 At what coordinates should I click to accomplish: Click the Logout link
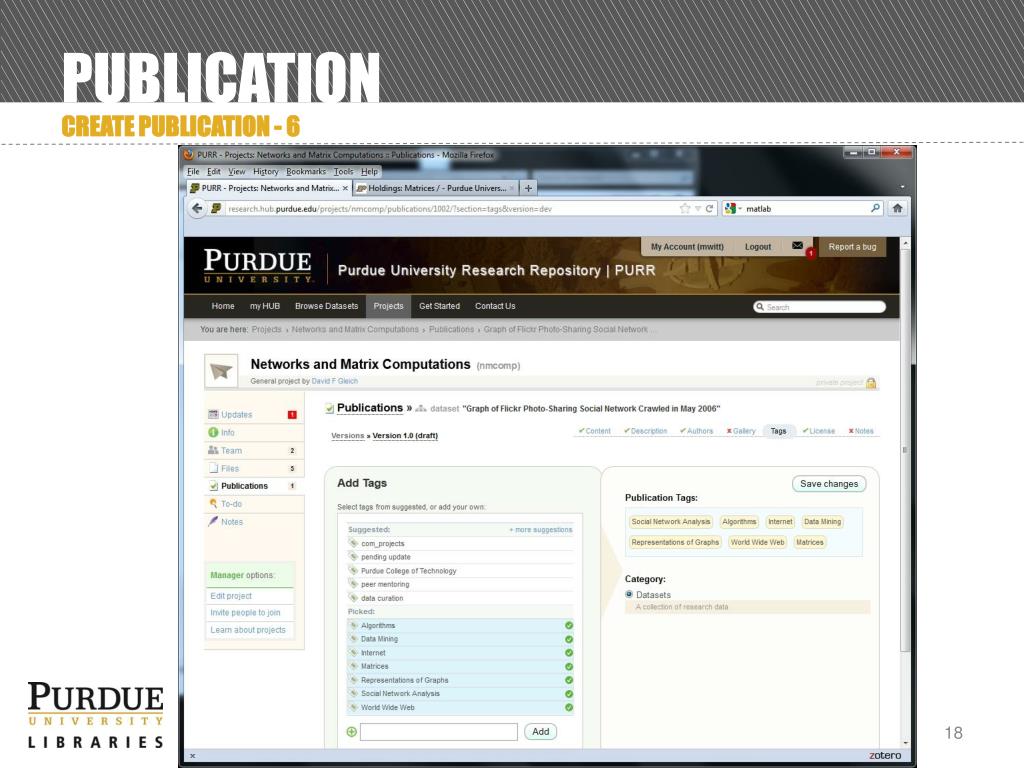(758, 247)
